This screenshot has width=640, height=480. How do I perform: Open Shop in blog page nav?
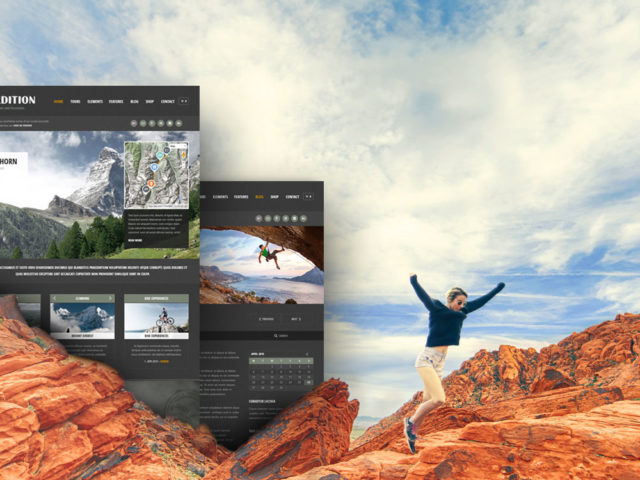[274, 197]
